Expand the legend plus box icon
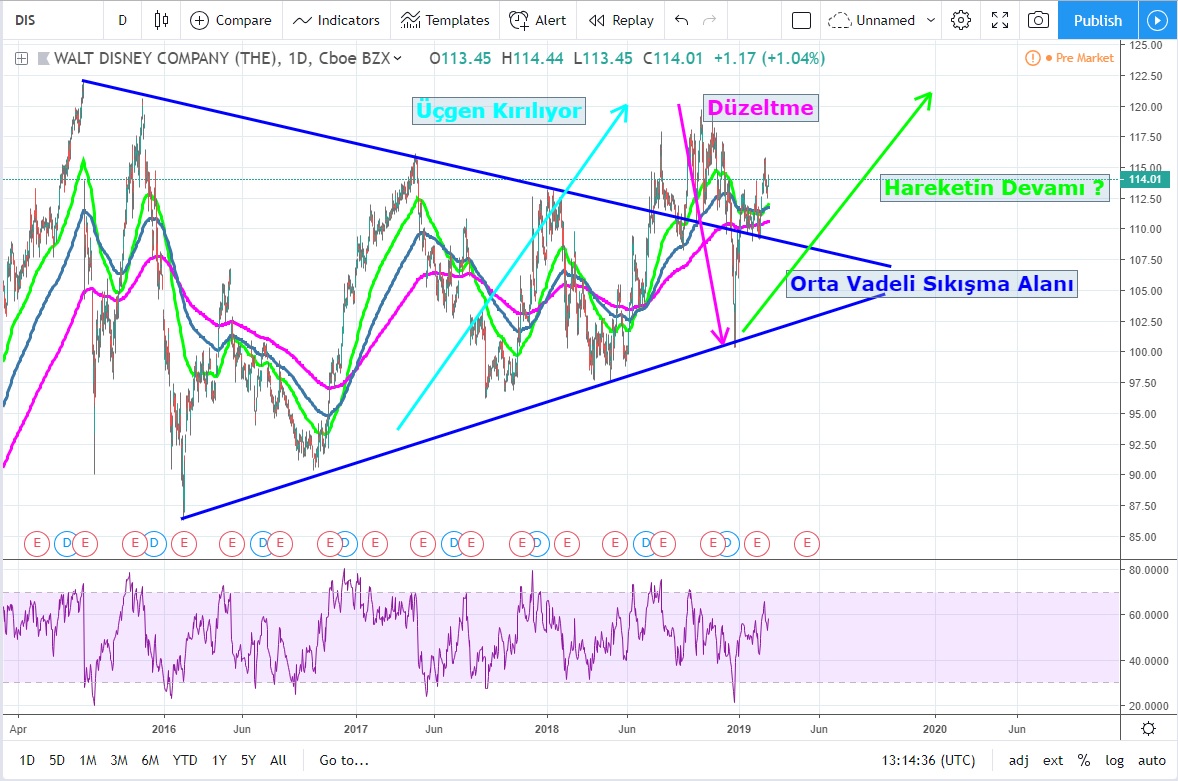This screenshot has width=1178, height=781. tap(21, 58)
